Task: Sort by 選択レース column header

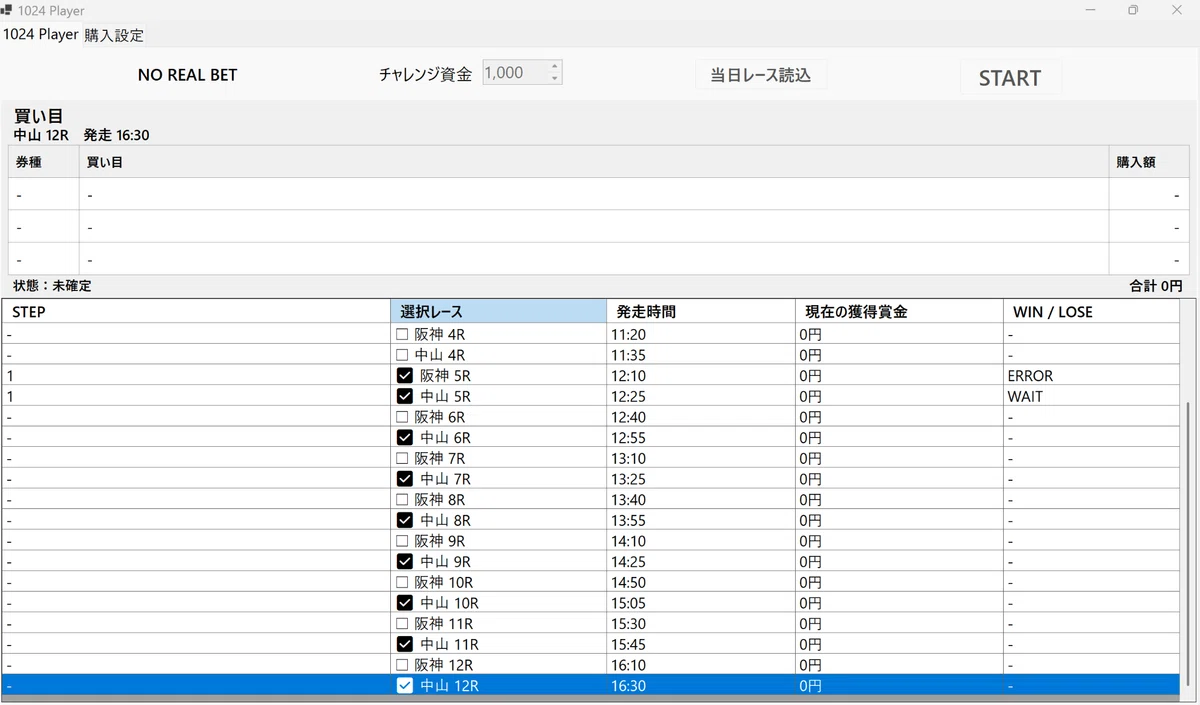Action: [x=498, y=312]
